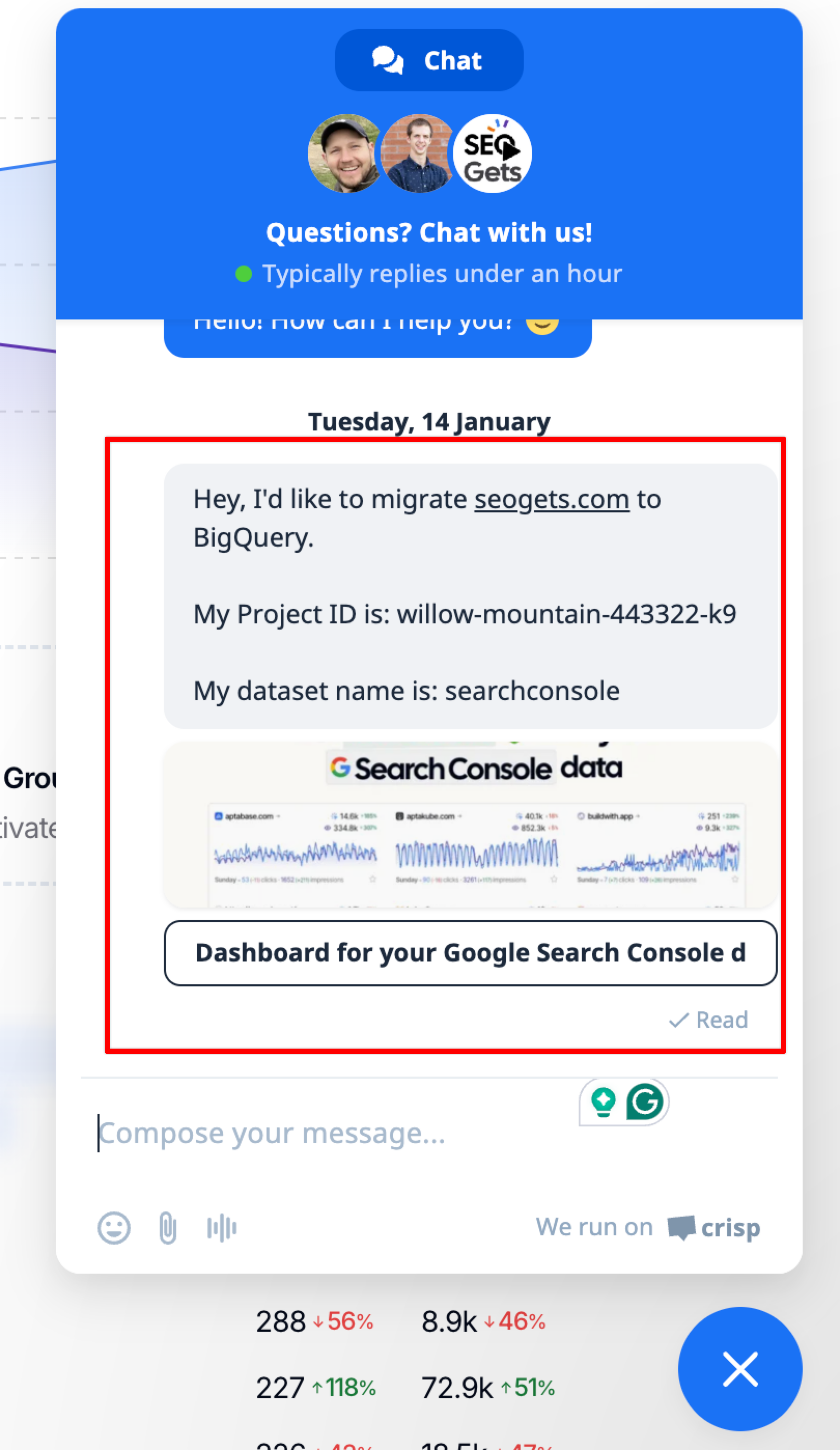Click the chat bubbles icon in the header
The image size is (840, 1450).
tap(387, 60)
